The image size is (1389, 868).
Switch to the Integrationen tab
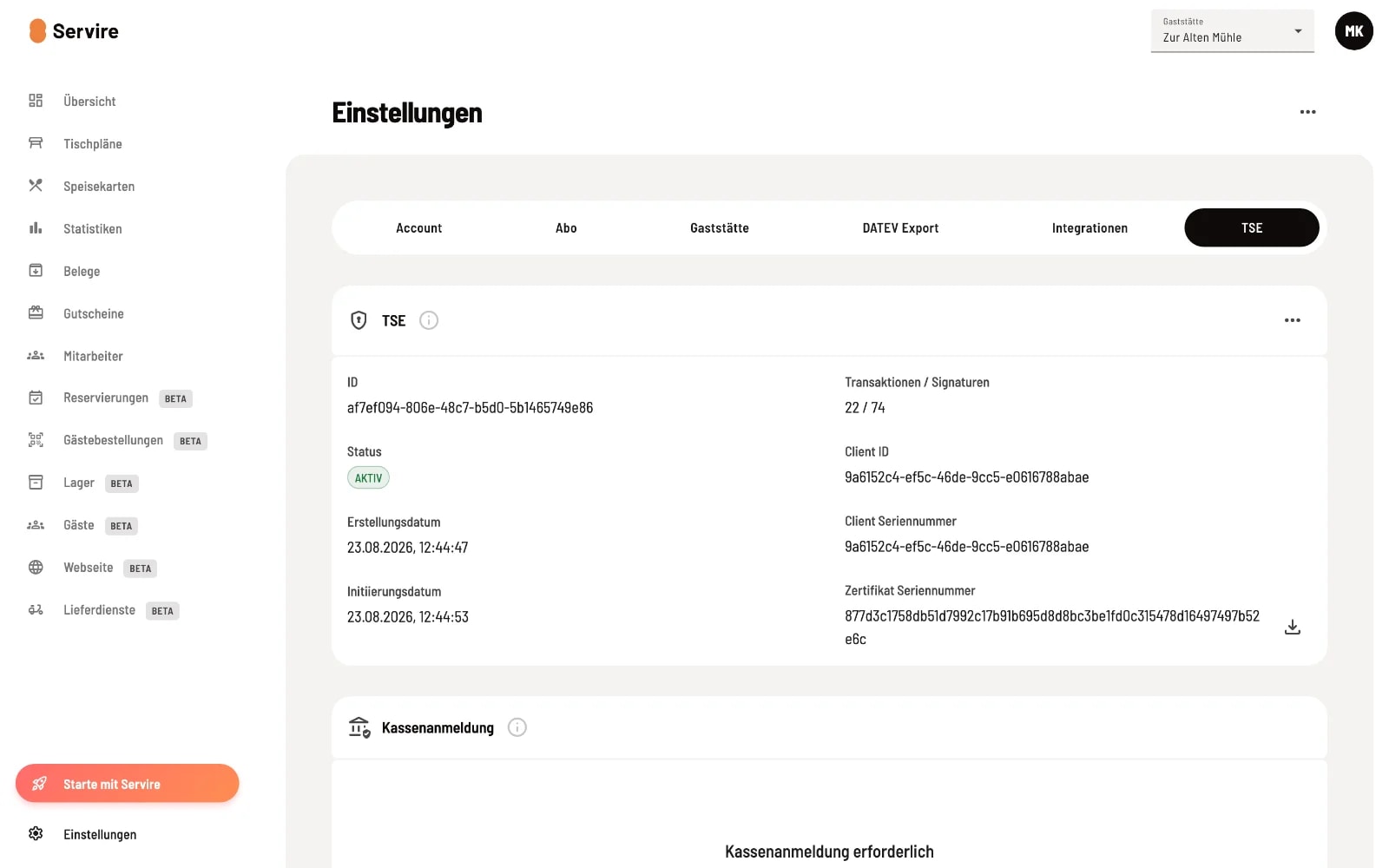[x=1089, y=227]
